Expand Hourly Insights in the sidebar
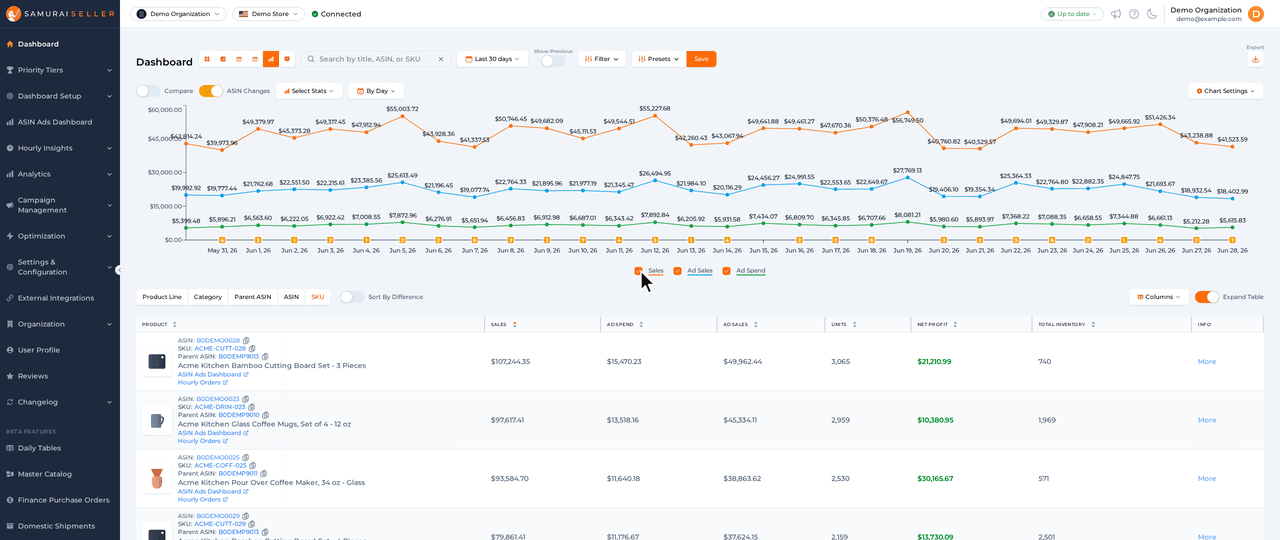This screenshot has width=1280, height=540. (60, 148)
